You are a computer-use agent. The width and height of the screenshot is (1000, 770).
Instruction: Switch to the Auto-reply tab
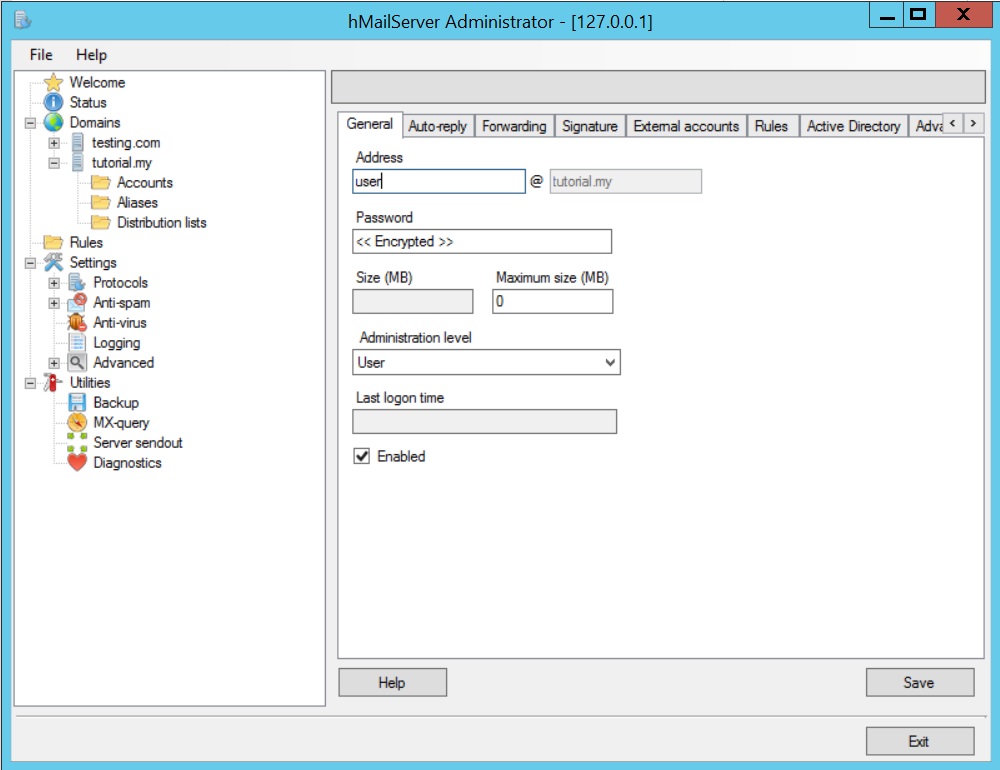pyautogui.click(x=438, y=126)
